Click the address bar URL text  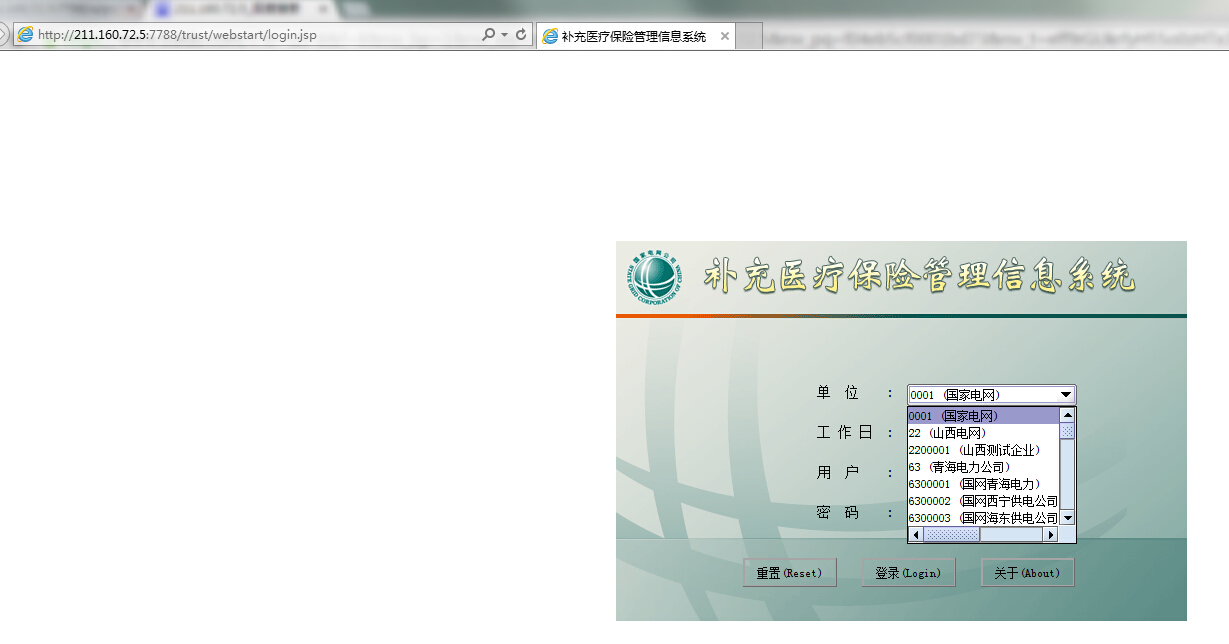[x=177, y=35]
